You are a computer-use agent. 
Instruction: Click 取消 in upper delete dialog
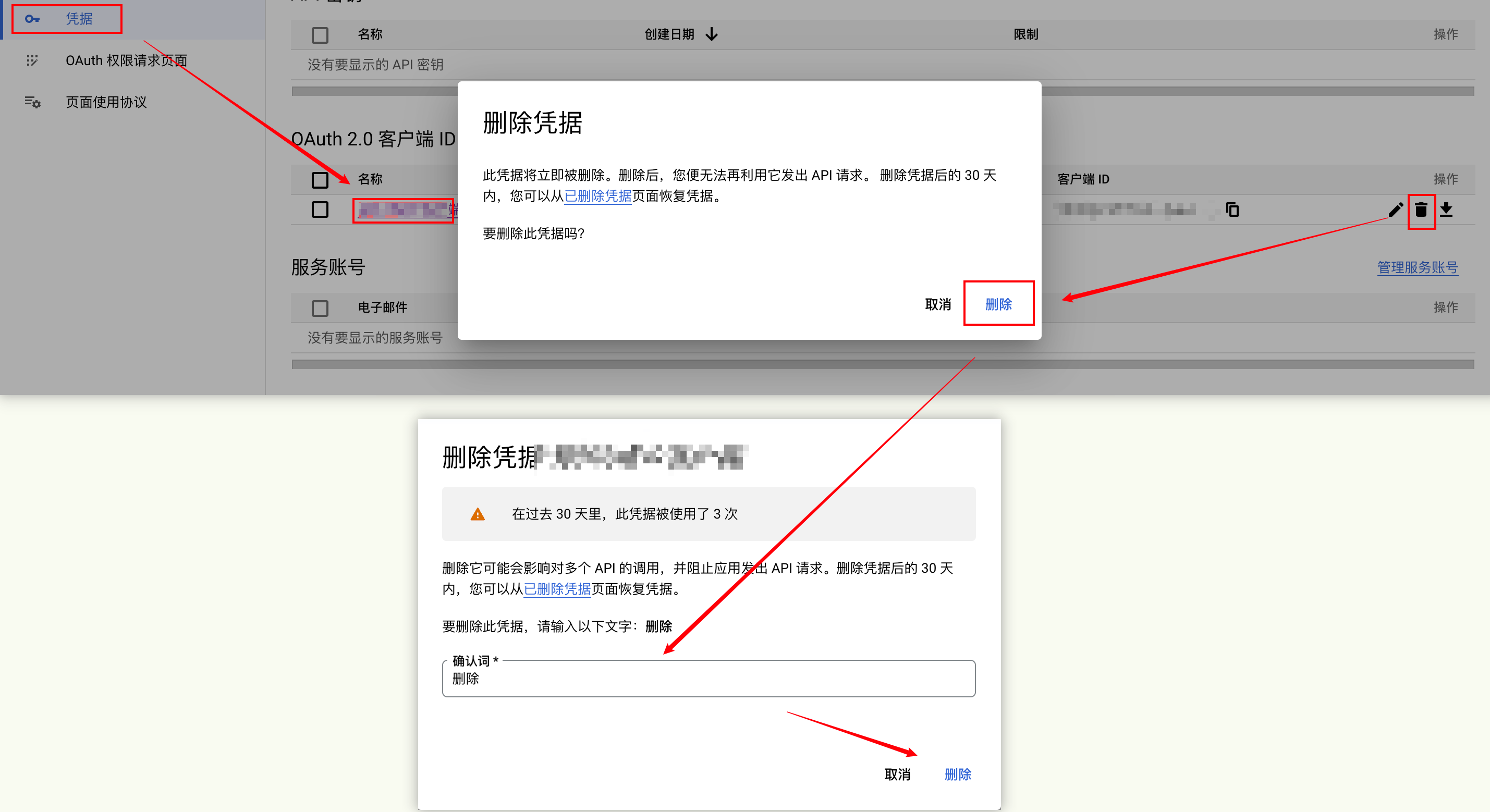(937, 304)
